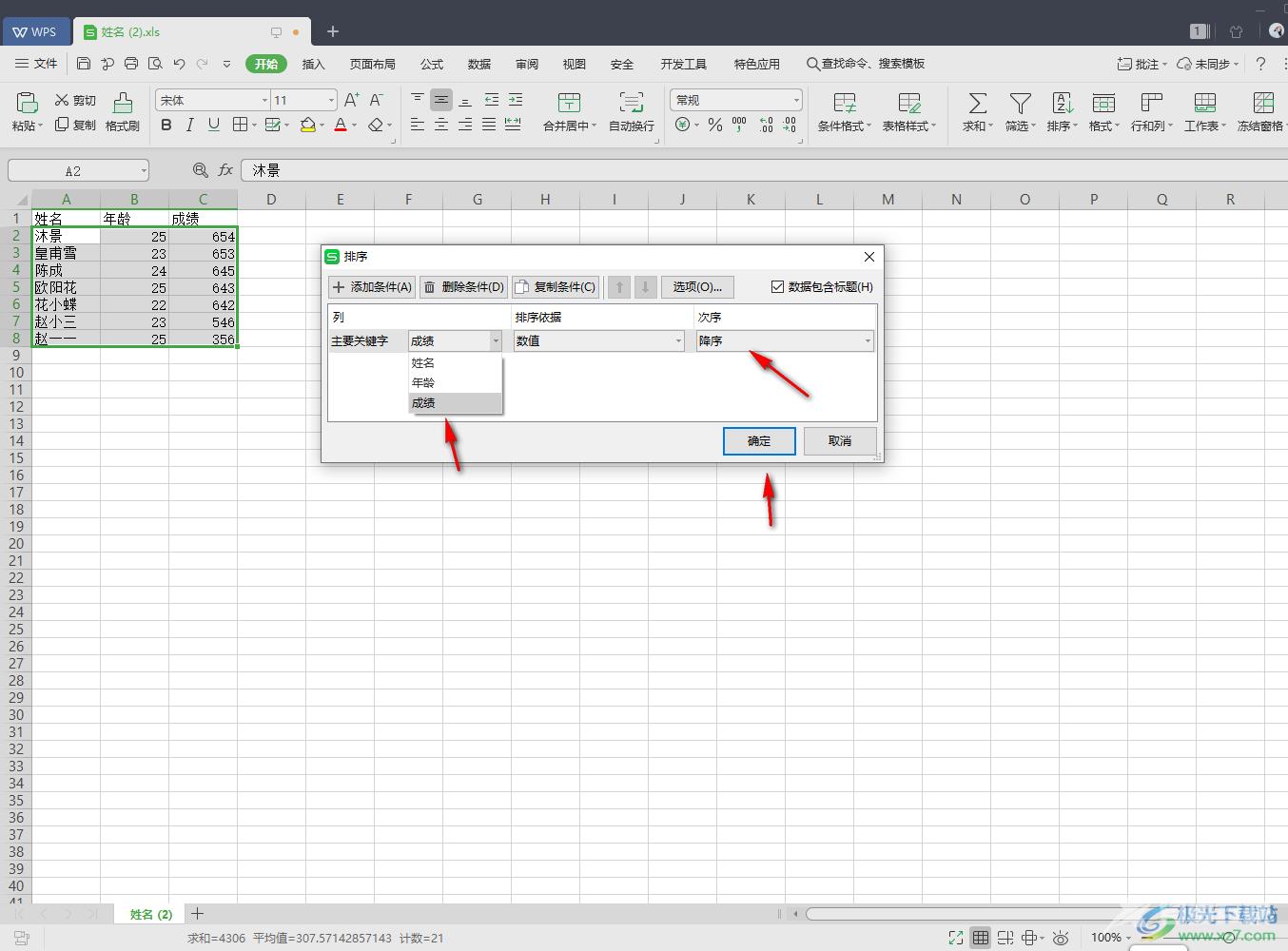Open the Name Box A2 dropdown

(144, 171)
